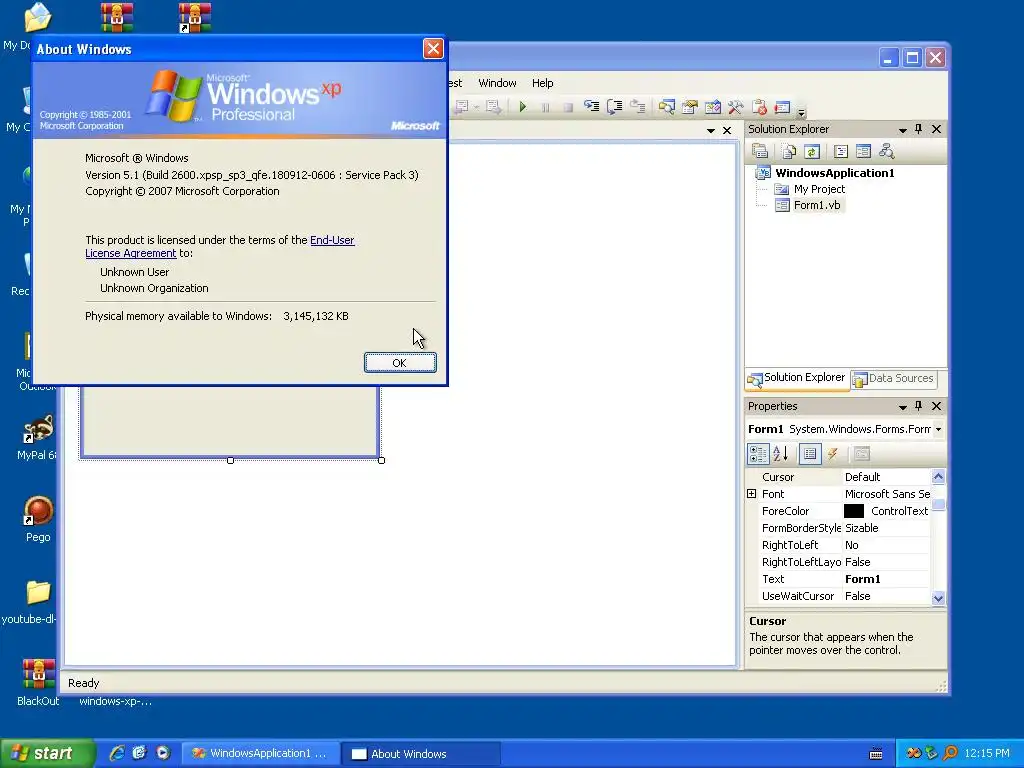Click the Property Pages icon in Properties toolbar
This screenshot has width=1024, height=768.
(x=862, y=453)
